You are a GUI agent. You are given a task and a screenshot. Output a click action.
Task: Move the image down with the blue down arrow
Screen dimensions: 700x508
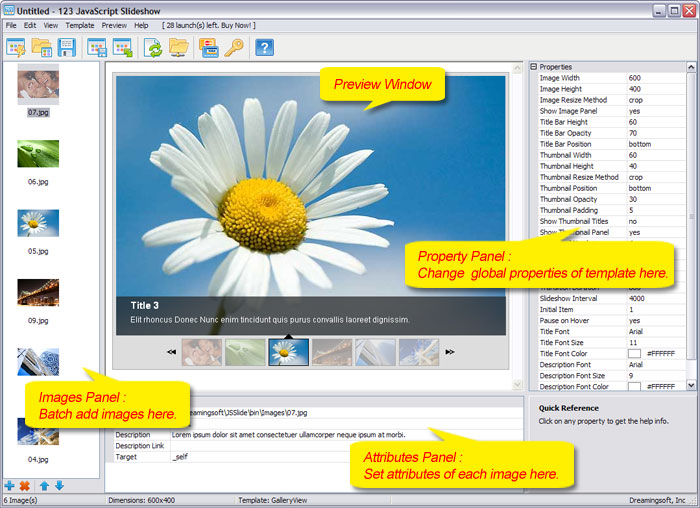[59, 486]
